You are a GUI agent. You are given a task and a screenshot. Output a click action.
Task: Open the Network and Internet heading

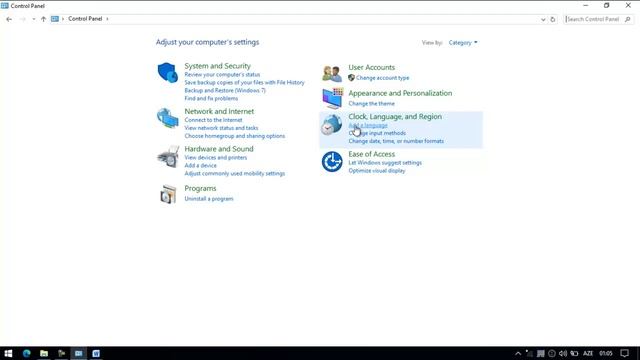point(219,111)
